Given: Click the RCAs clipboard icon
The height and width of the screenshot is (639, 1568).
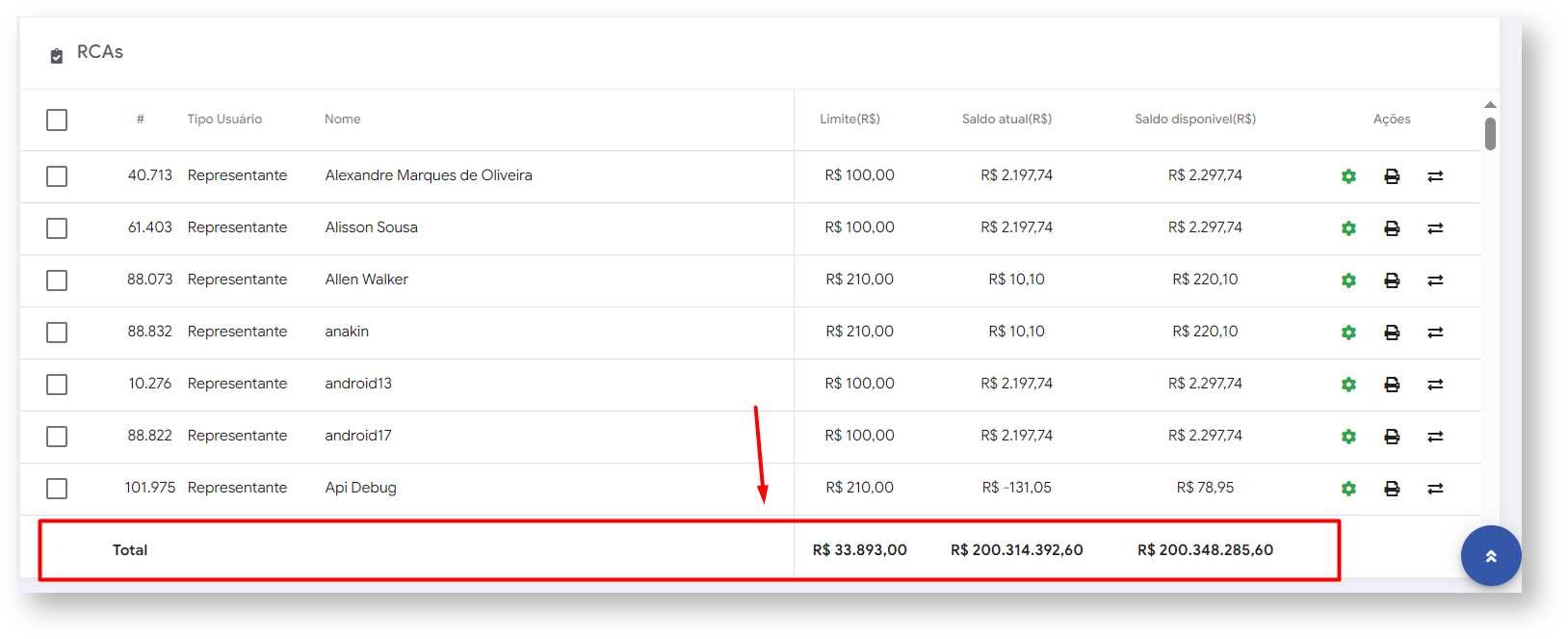Looking at the screenshot, I should (57, 56).
